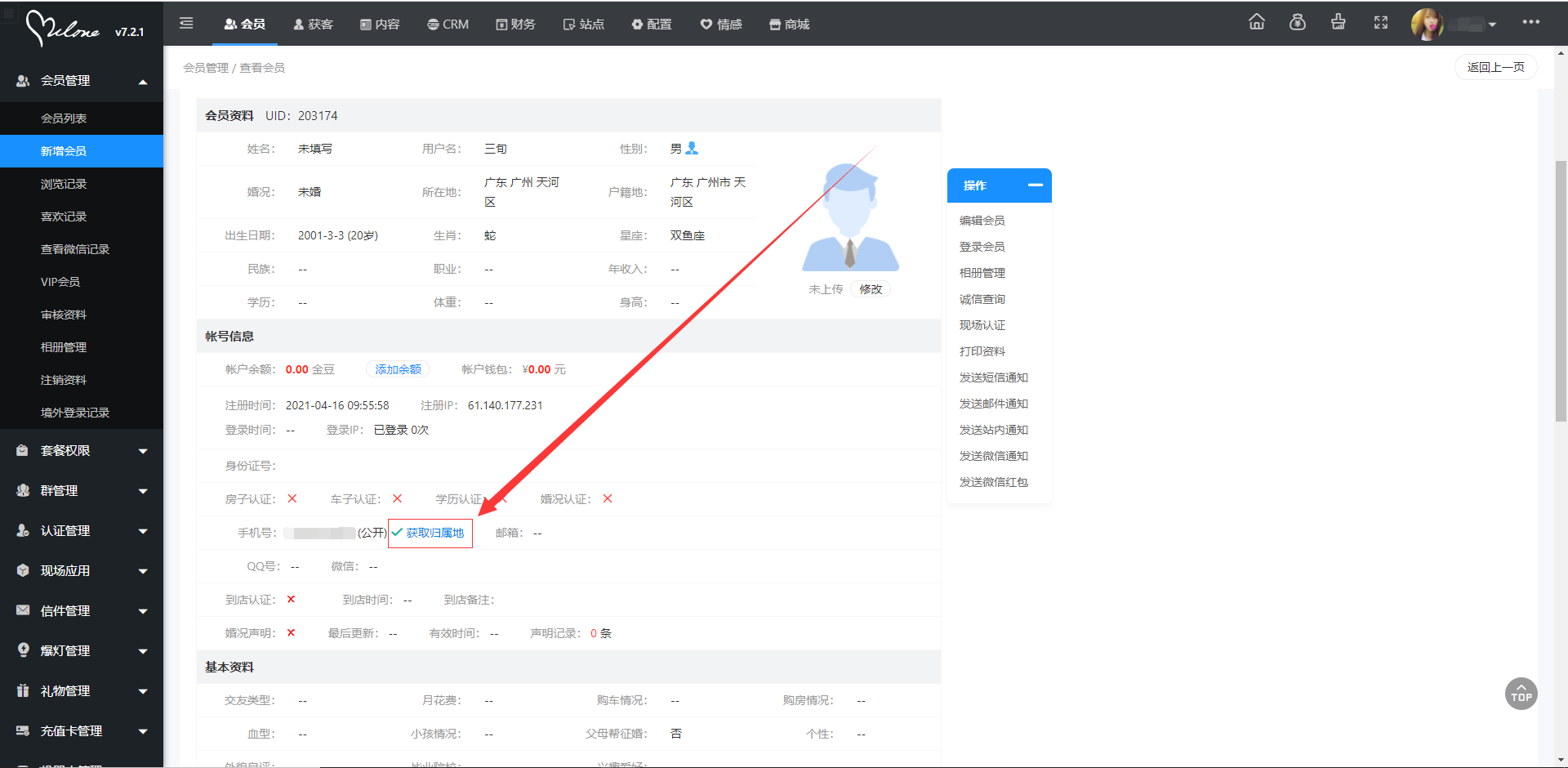This screenshot has height=768, width=1568.
Task: Collapse the 会员管理 sidebar section
Action: [x=82, y=80]
